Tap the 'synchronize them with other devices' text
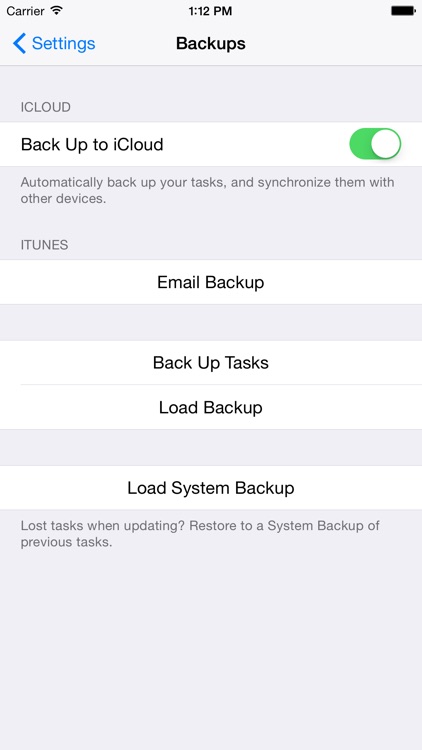 [x=207, y=190]
